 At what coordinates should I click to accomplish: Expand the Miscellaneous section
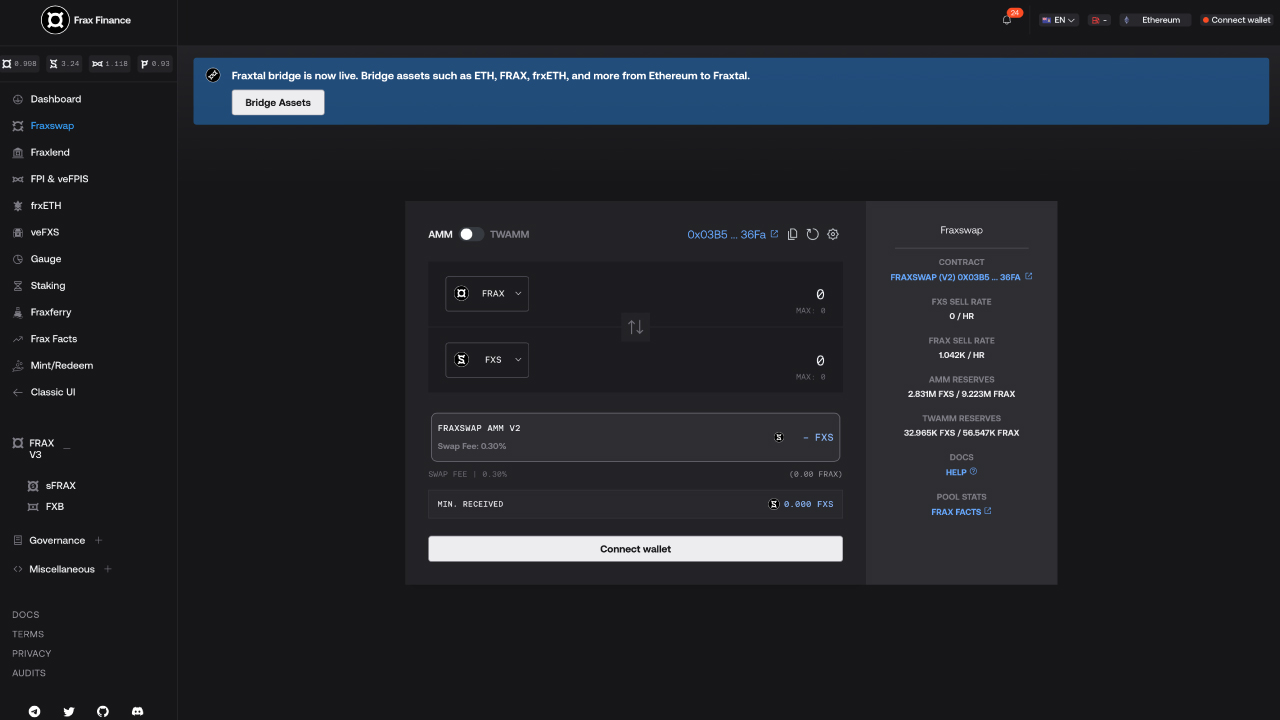tap(108, 569)
